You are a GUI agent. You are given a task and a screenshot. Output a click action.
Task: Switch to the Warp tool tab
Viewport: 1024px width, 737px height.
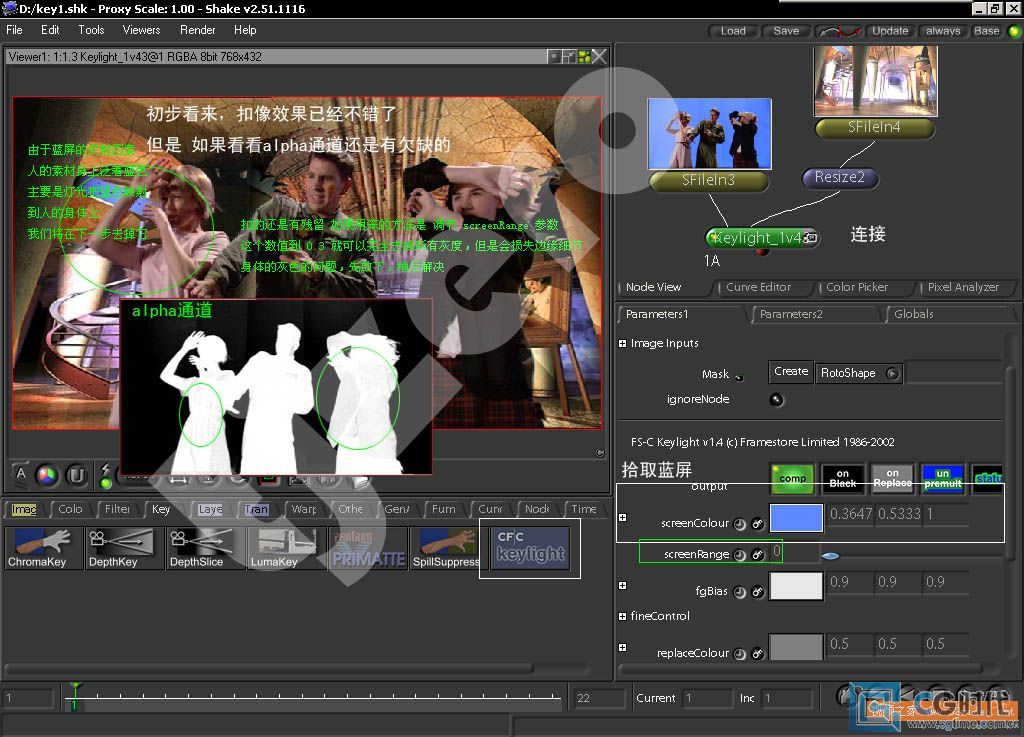point(304,509)
